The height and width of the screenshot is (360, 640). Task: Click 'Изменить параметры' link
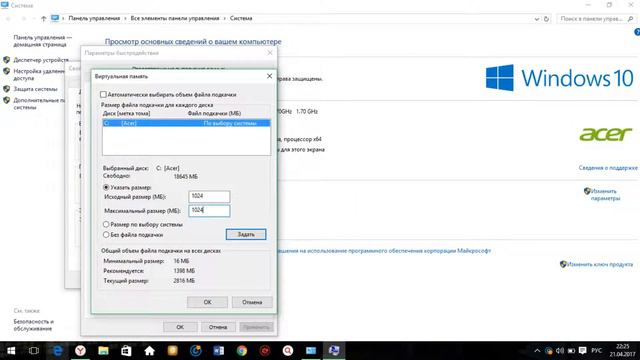605,195
